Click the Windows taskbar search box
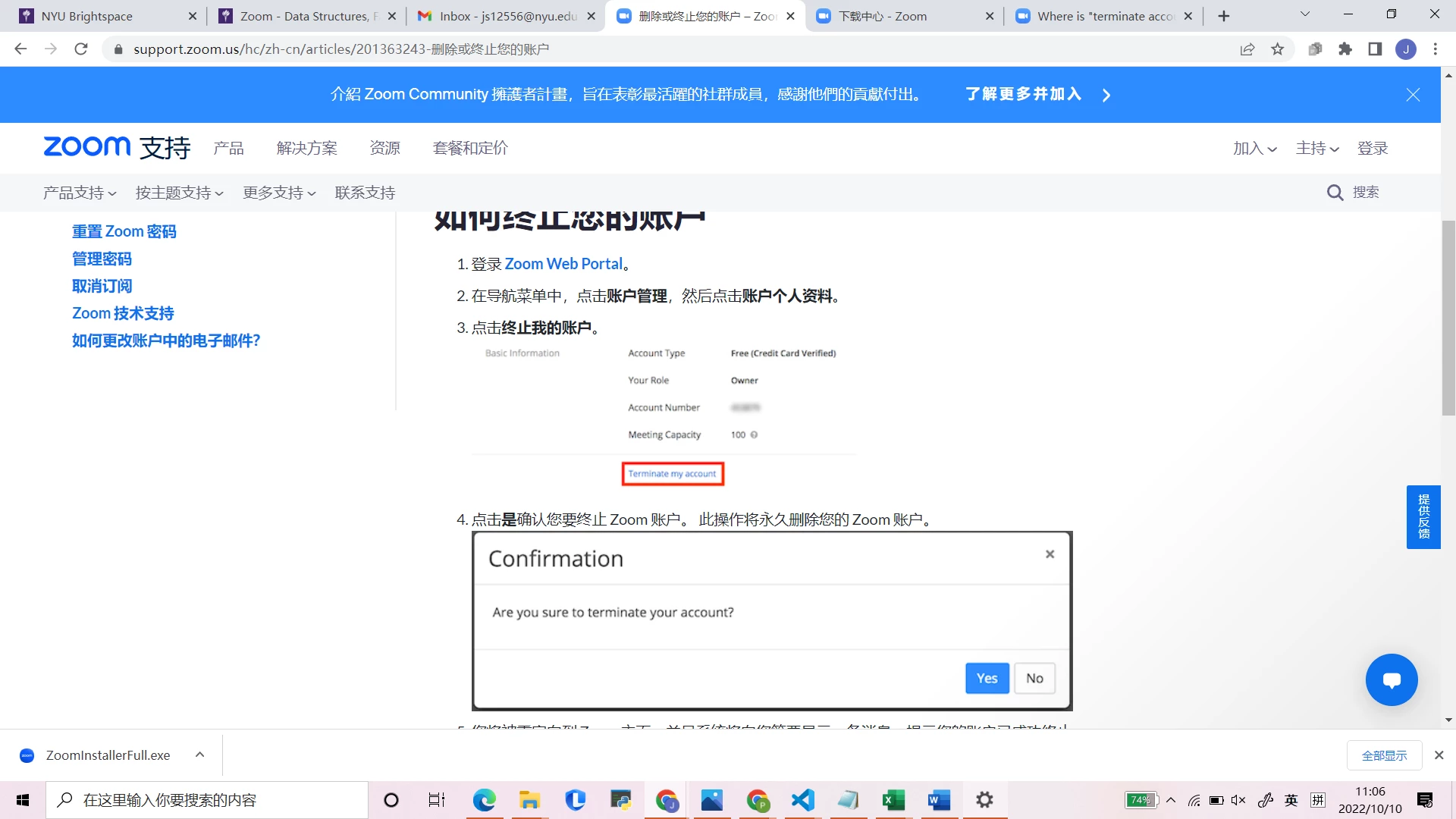Screen dimensions: 1456x819 point(207,800)
